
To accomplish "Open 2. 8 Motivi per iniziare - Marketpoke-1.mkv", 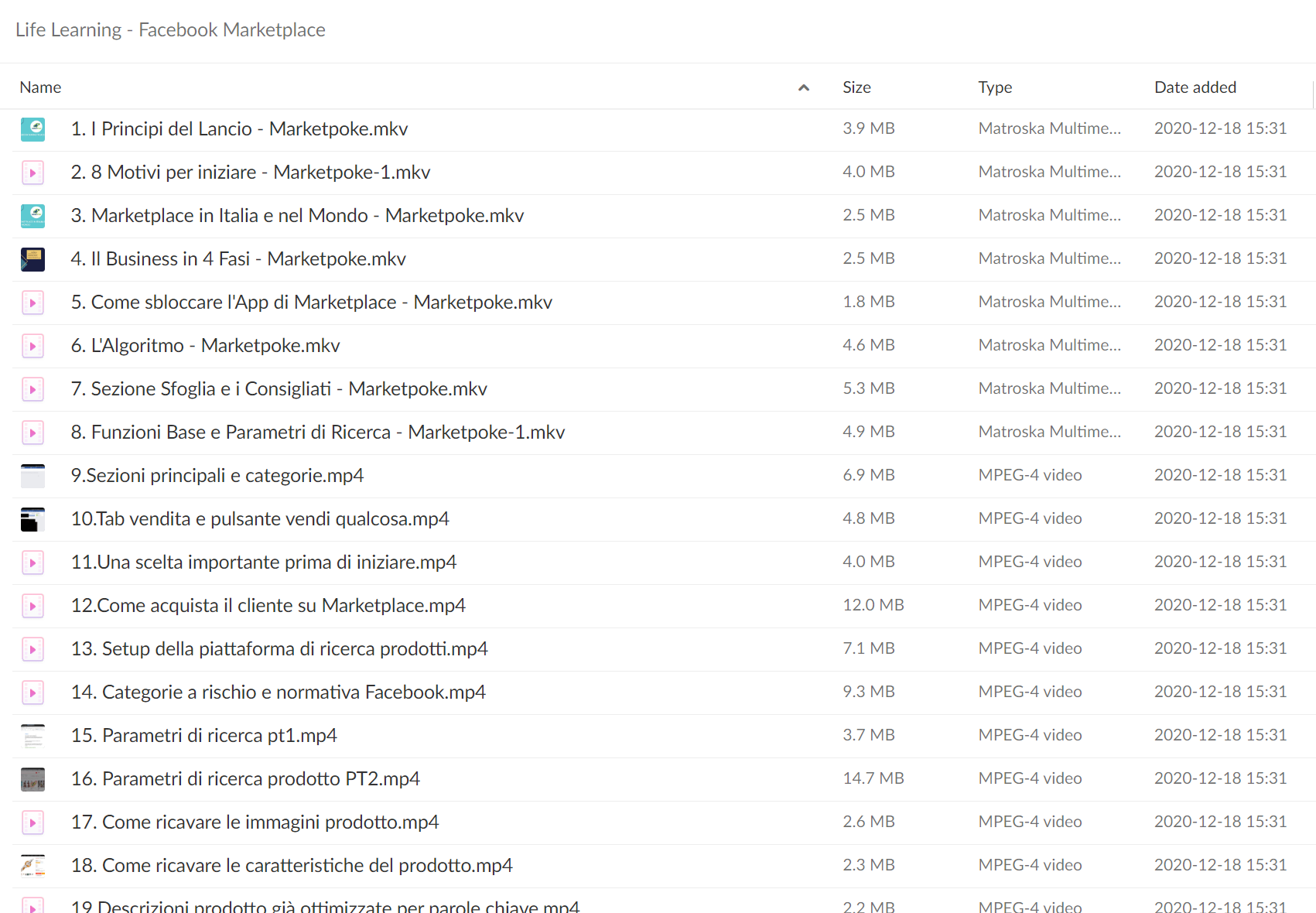I will (x=251, y=173).
